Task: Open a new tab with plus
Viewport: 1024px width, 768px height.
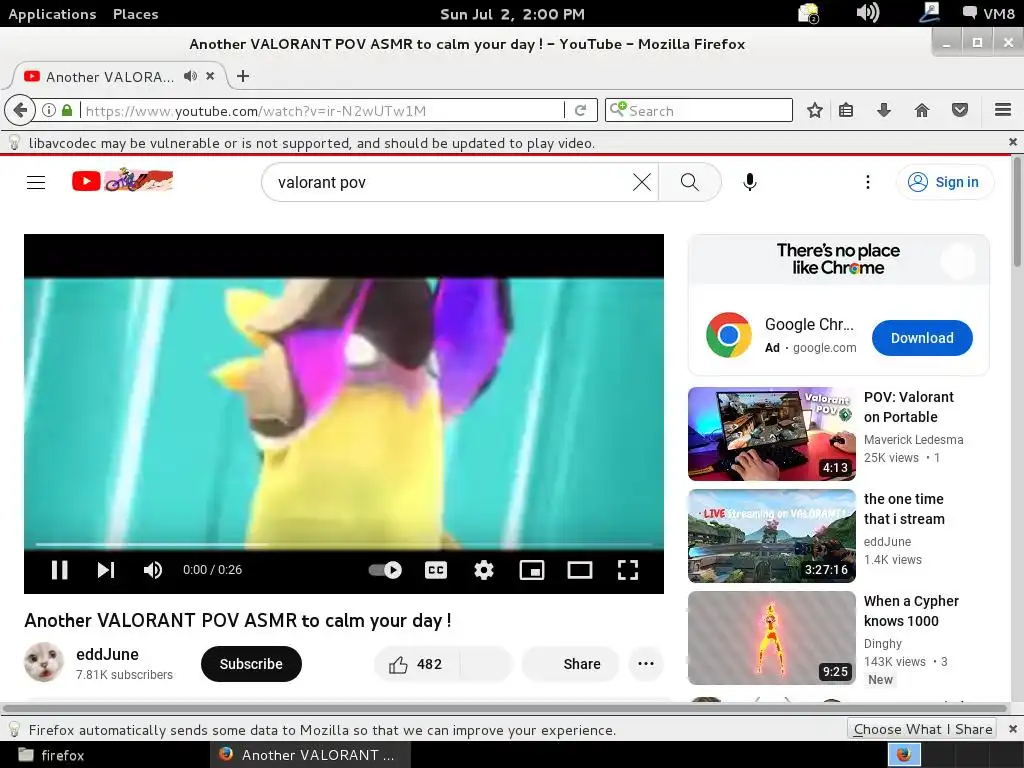Action: pos(243,76)
